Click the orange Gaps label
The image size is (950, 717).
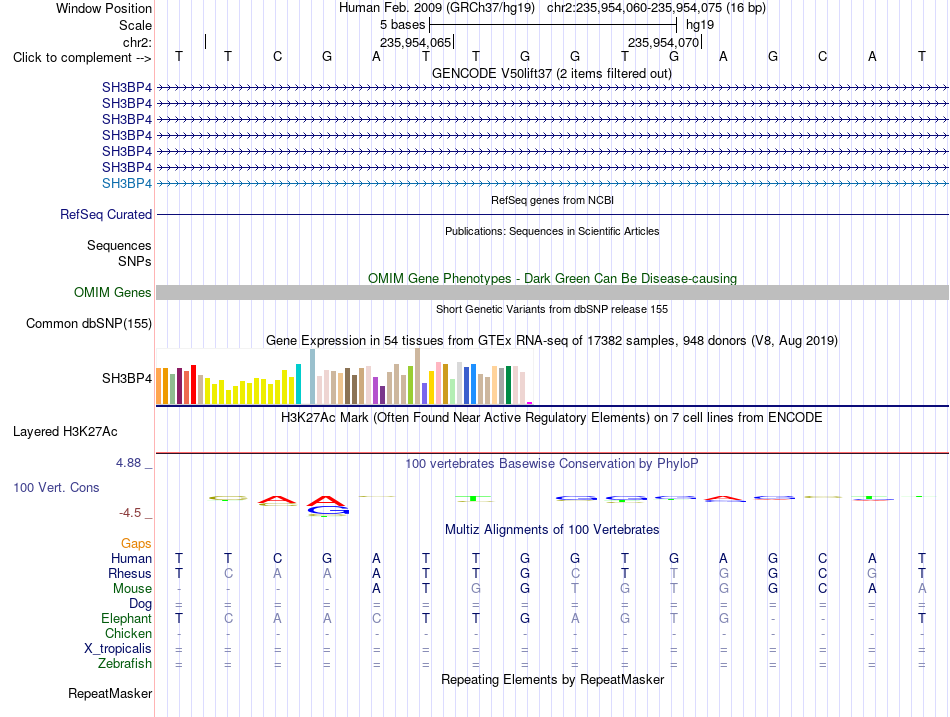(x=136, y=544)
